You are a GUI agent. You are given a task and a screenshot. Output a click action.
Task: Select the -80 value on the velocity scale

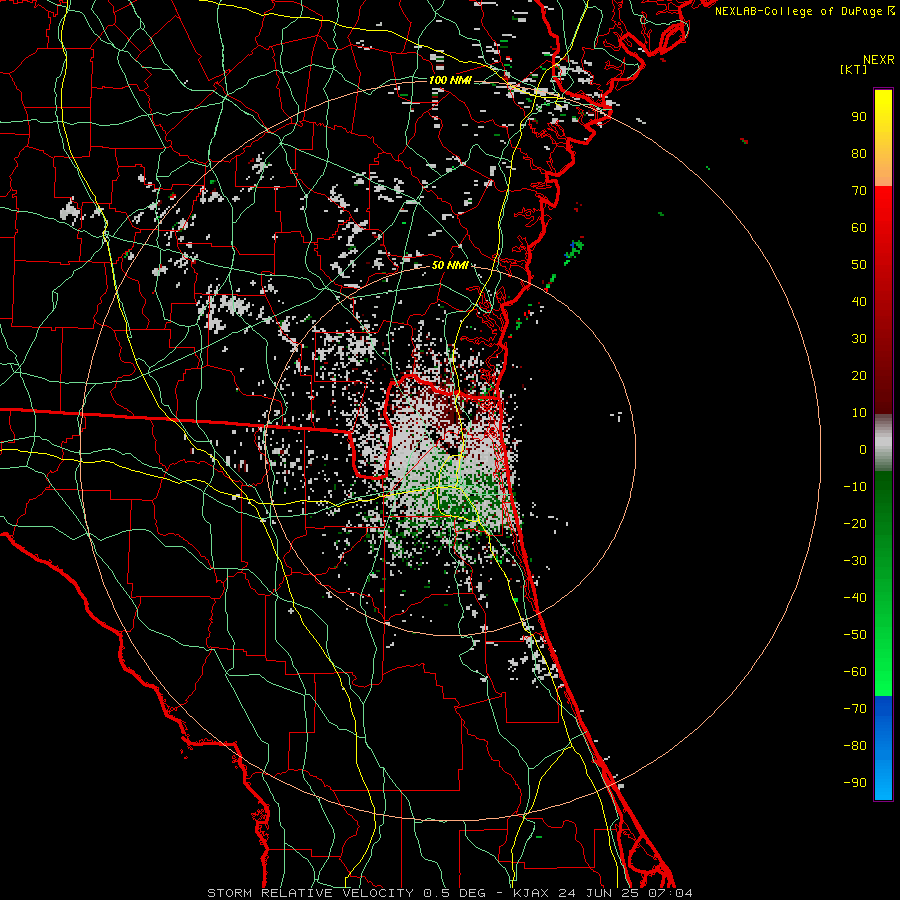coord(855,746)
